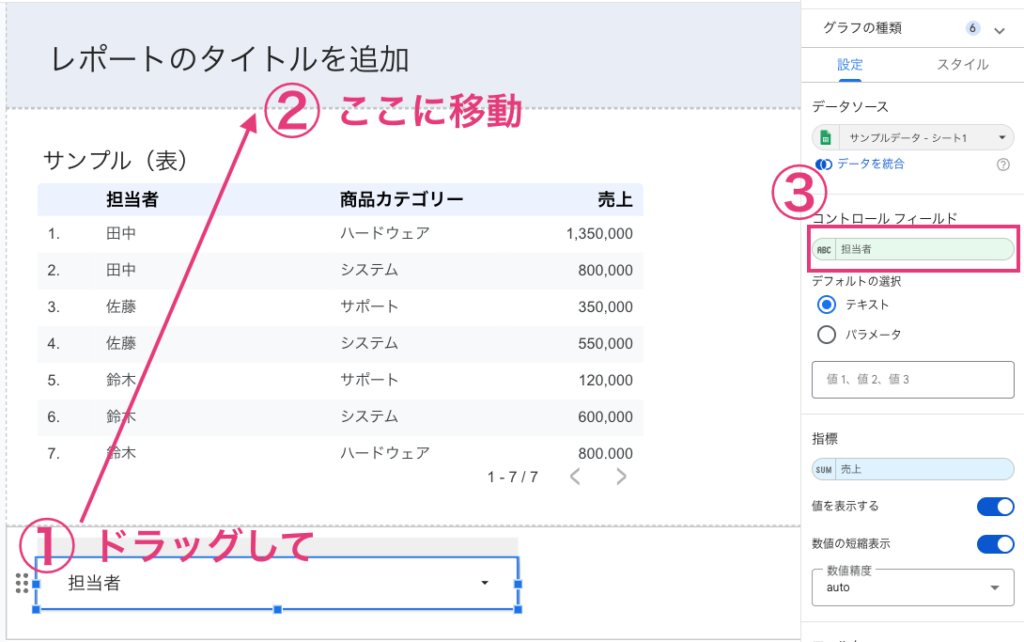Viewport: 1024px width, 642px height.
Task: Go to previous table page arrow
Action: (x=575, y=477)
